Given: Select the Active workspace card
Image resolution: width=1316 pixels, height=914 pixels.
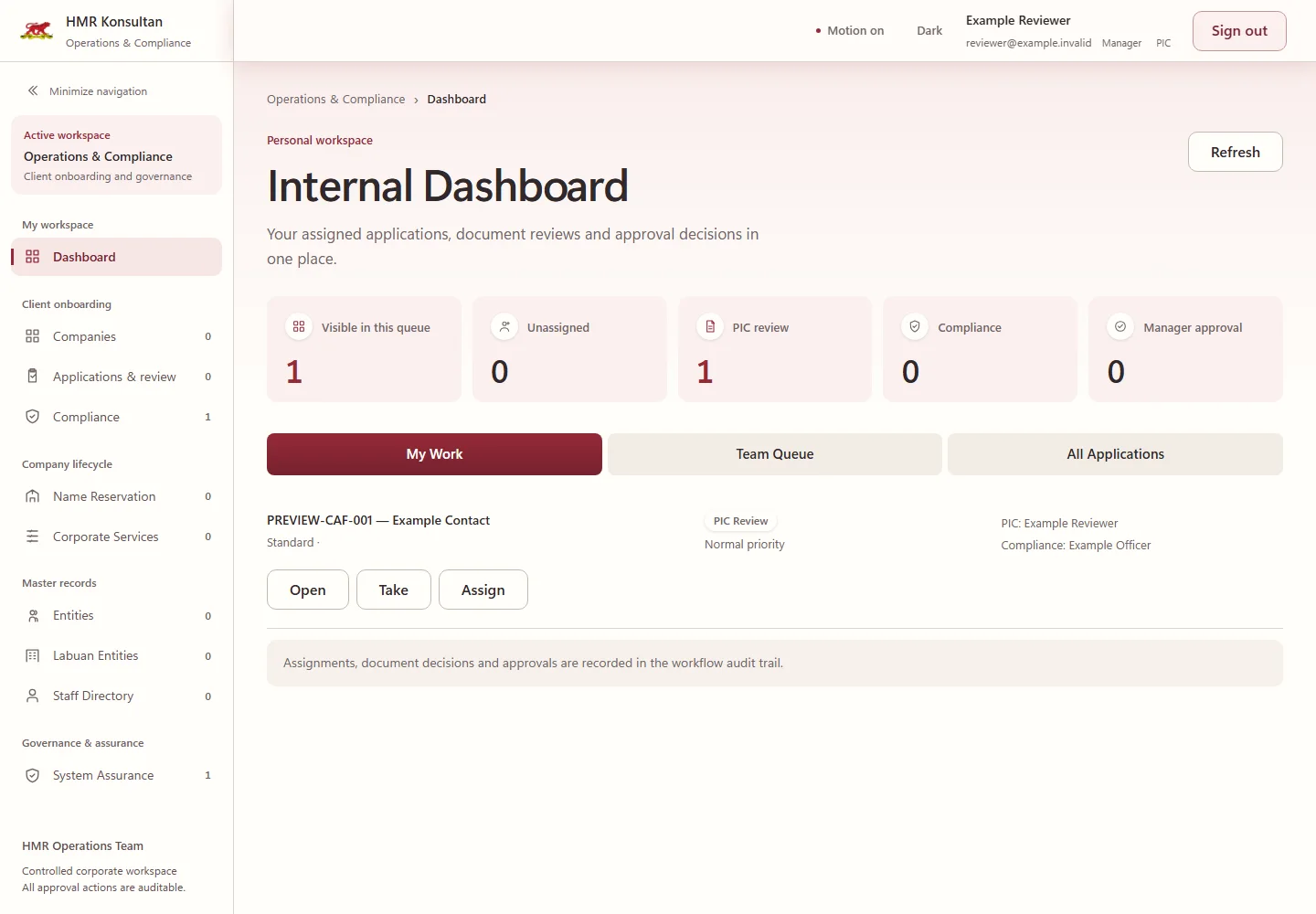Looking at the screenshot, I should [x=116, y=155].
